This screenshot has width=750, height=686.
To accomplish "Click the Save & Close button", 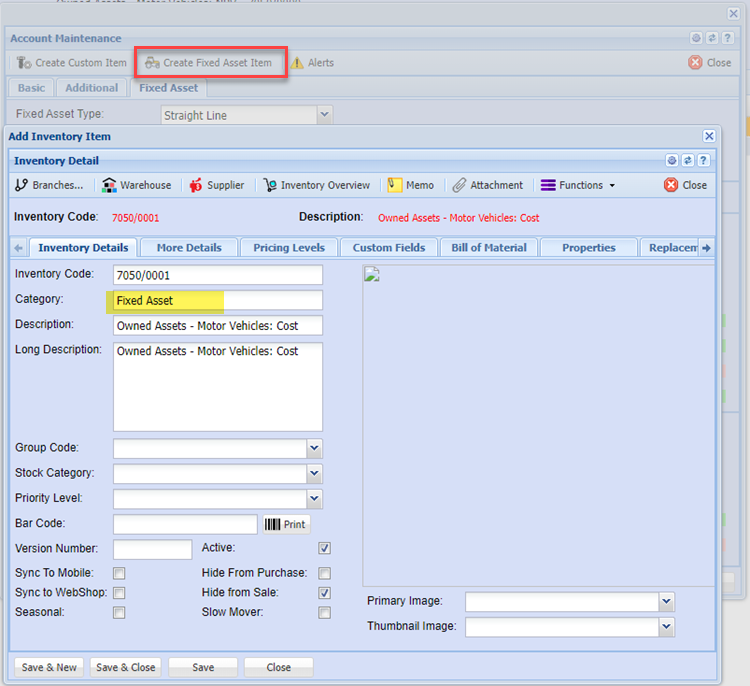I will [125, 667].
